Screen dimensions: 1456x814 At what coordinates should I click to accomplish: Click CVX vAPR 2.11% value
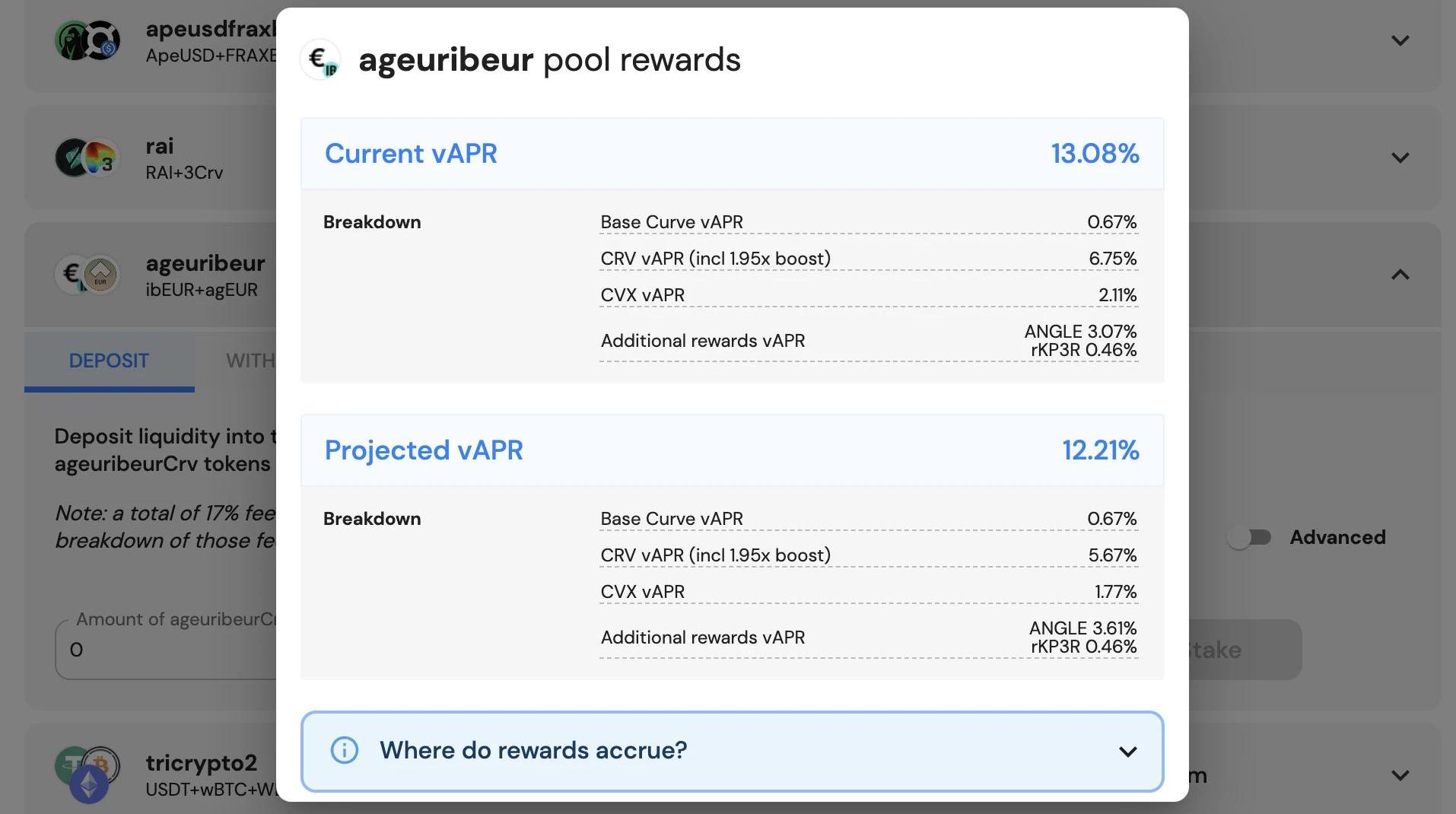click(x=1117, y=295)
